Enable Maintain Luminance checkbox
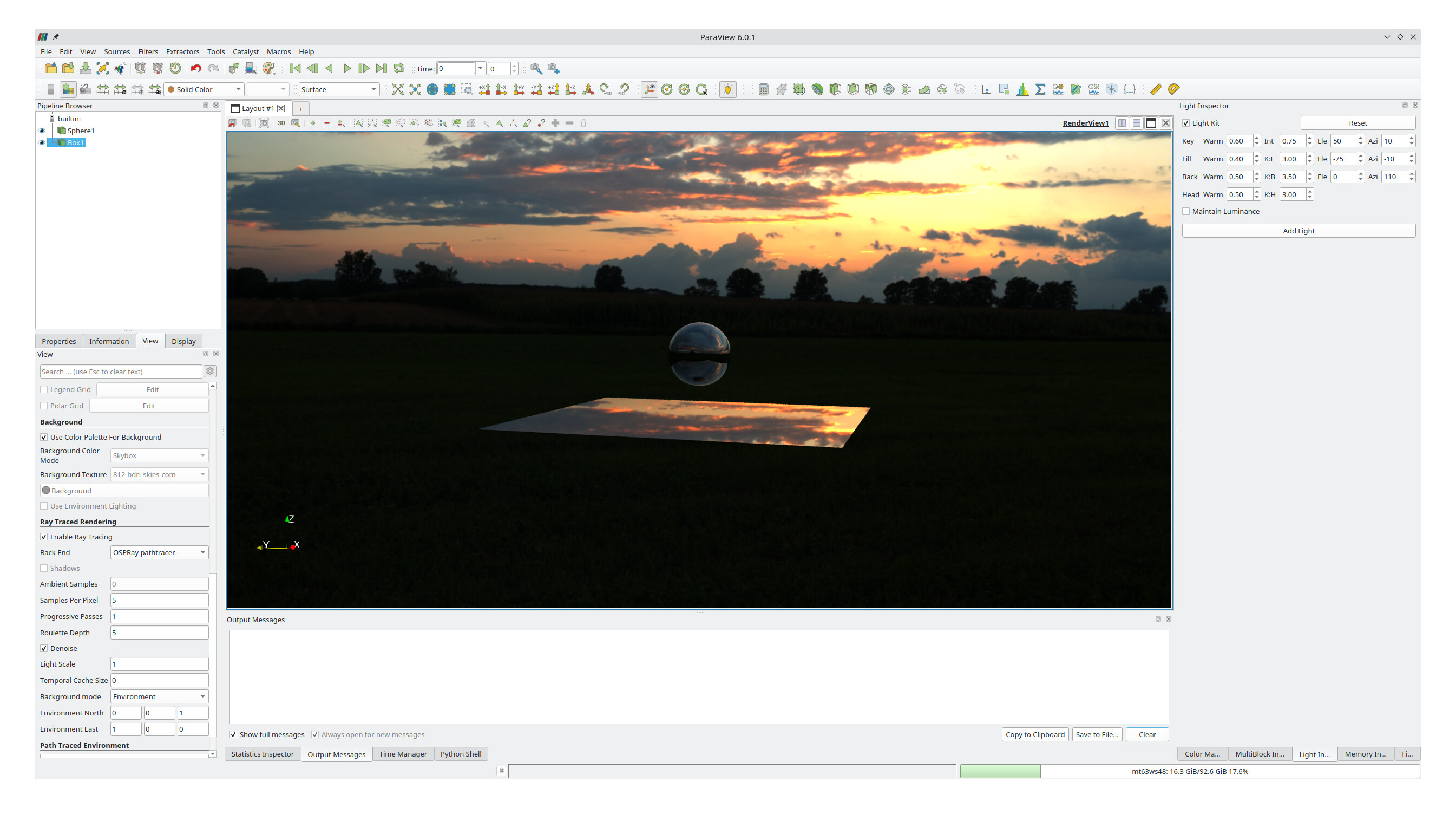 1186,211
